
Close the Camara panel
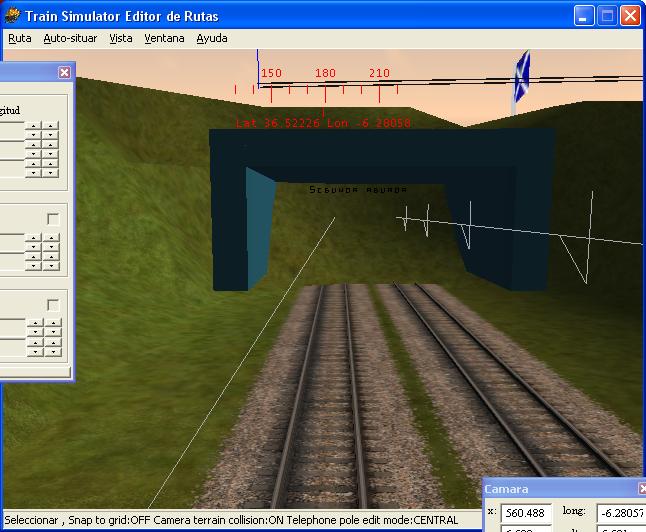[x=641, y=489]
